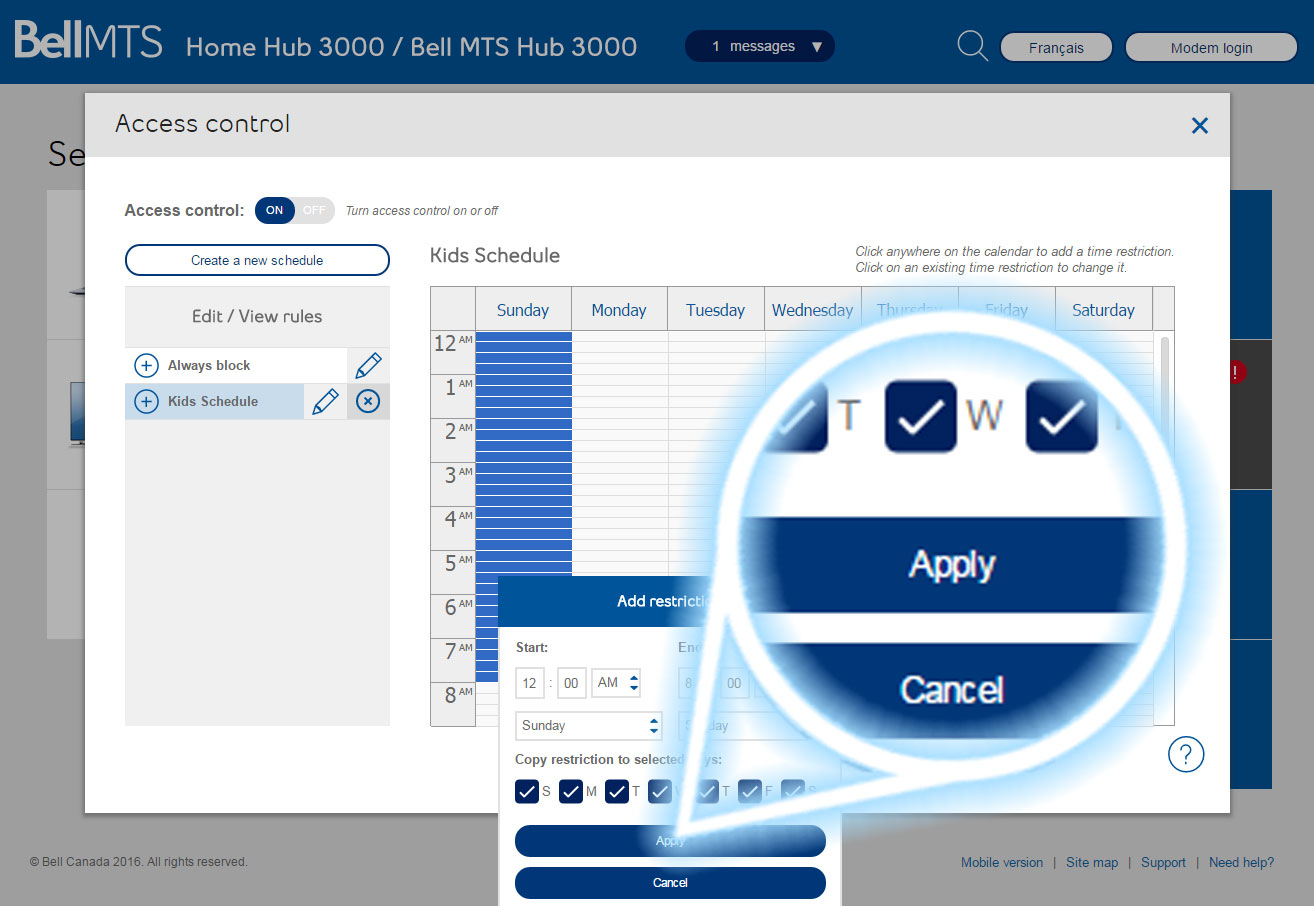
Task: Click the Modem login button
Action: click(x=1211, y=47)
